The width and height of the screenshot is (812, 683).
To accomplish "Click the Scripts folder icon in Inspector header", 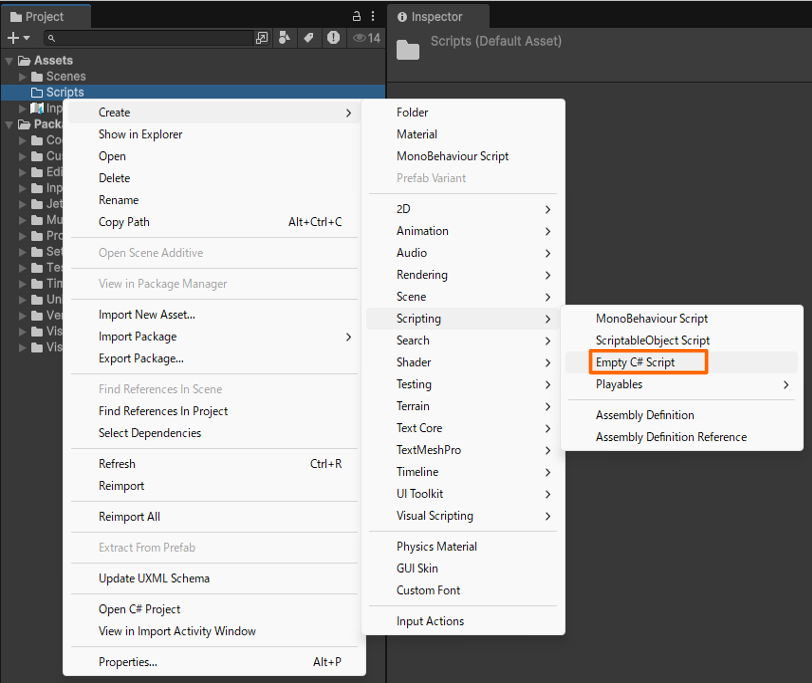I will point(408,49).
